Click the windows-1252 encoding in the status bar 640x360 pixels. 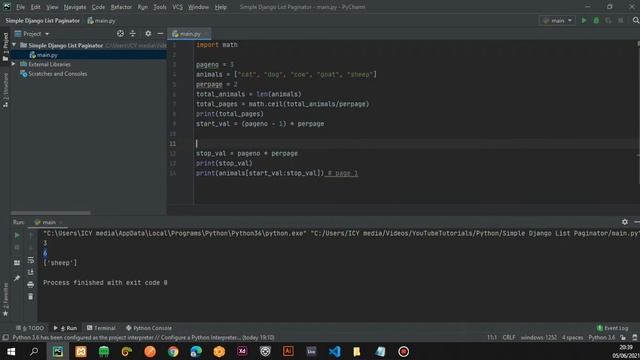(539, 338)
